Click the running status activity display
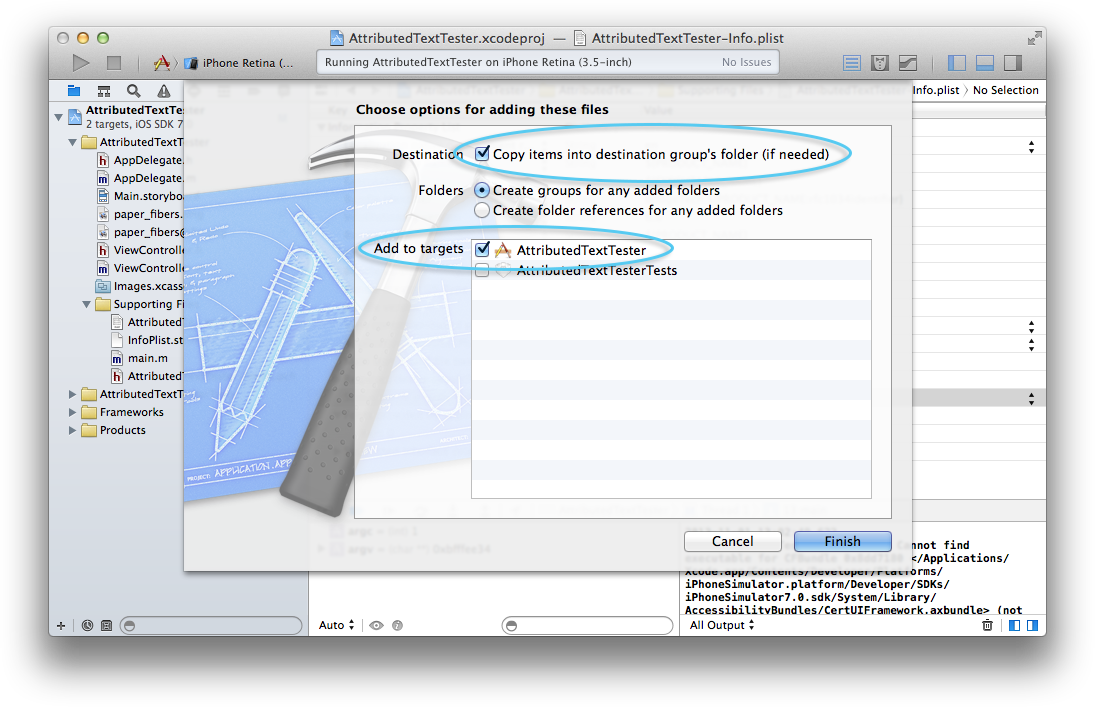The image size is (1095, 707). (548, 62)
